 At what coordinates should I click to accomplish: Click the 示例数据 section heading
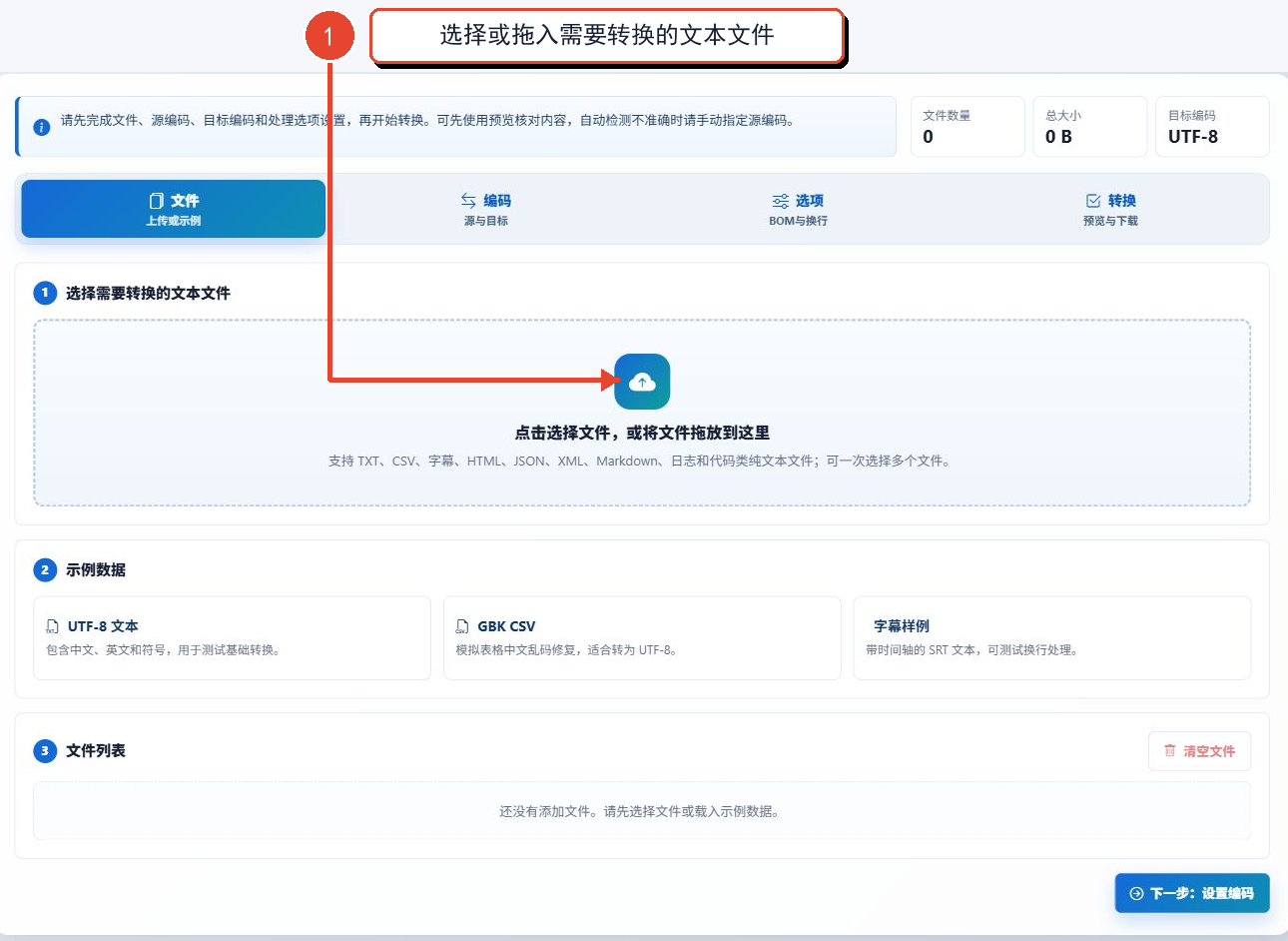pos(96,569)
